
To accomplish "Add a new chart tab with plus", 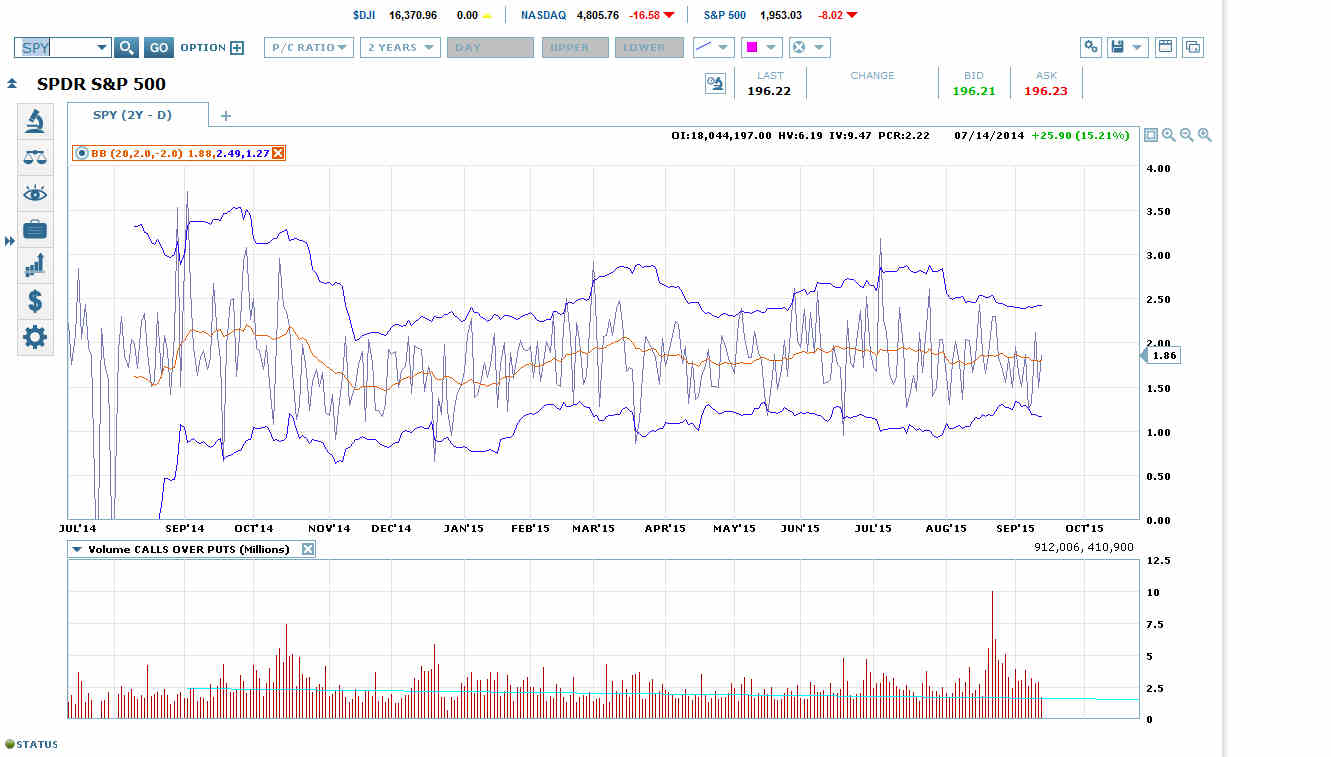I will [x=225, y=116].
